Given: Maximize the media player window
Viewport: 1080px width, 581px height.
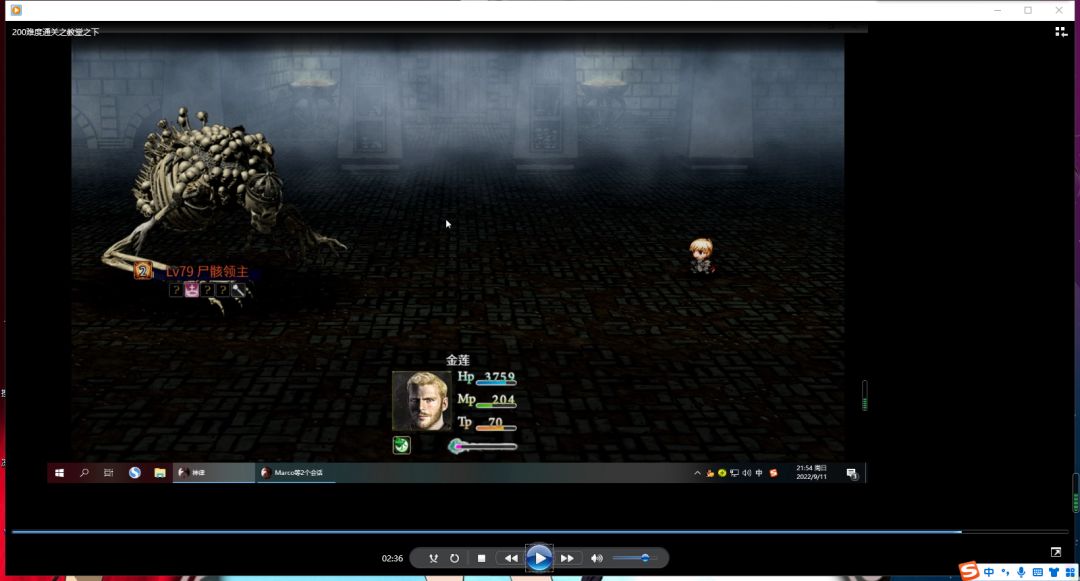Looking at the screenshot, I should [x=1028, y=10].
